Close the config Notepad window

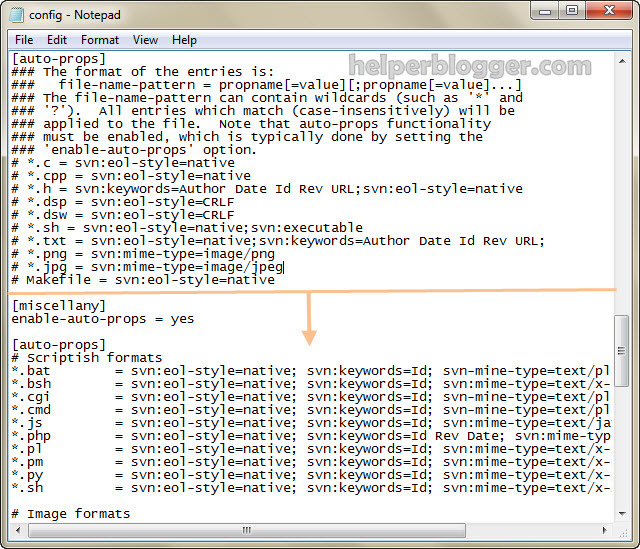point(608,11)
